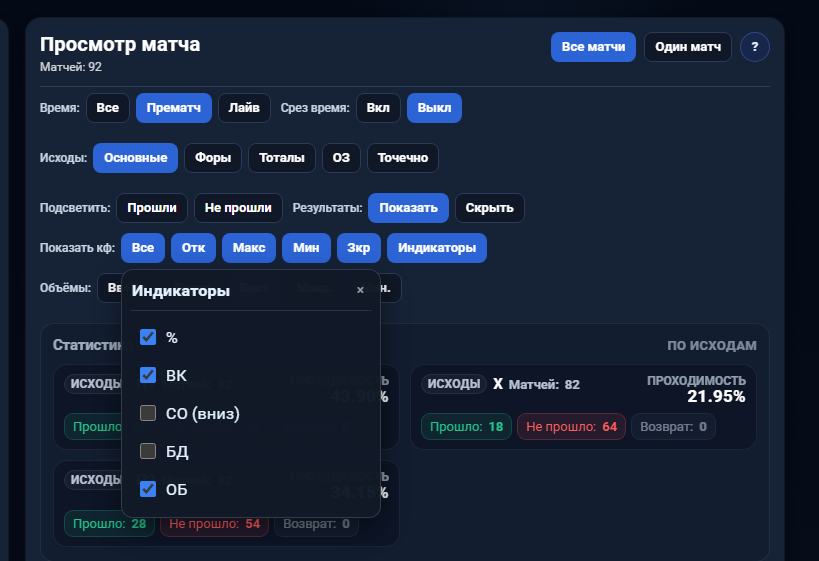Screen dimensions: 819x561
Task: Turn Срез время to Выкл
Action: [434, 108]
